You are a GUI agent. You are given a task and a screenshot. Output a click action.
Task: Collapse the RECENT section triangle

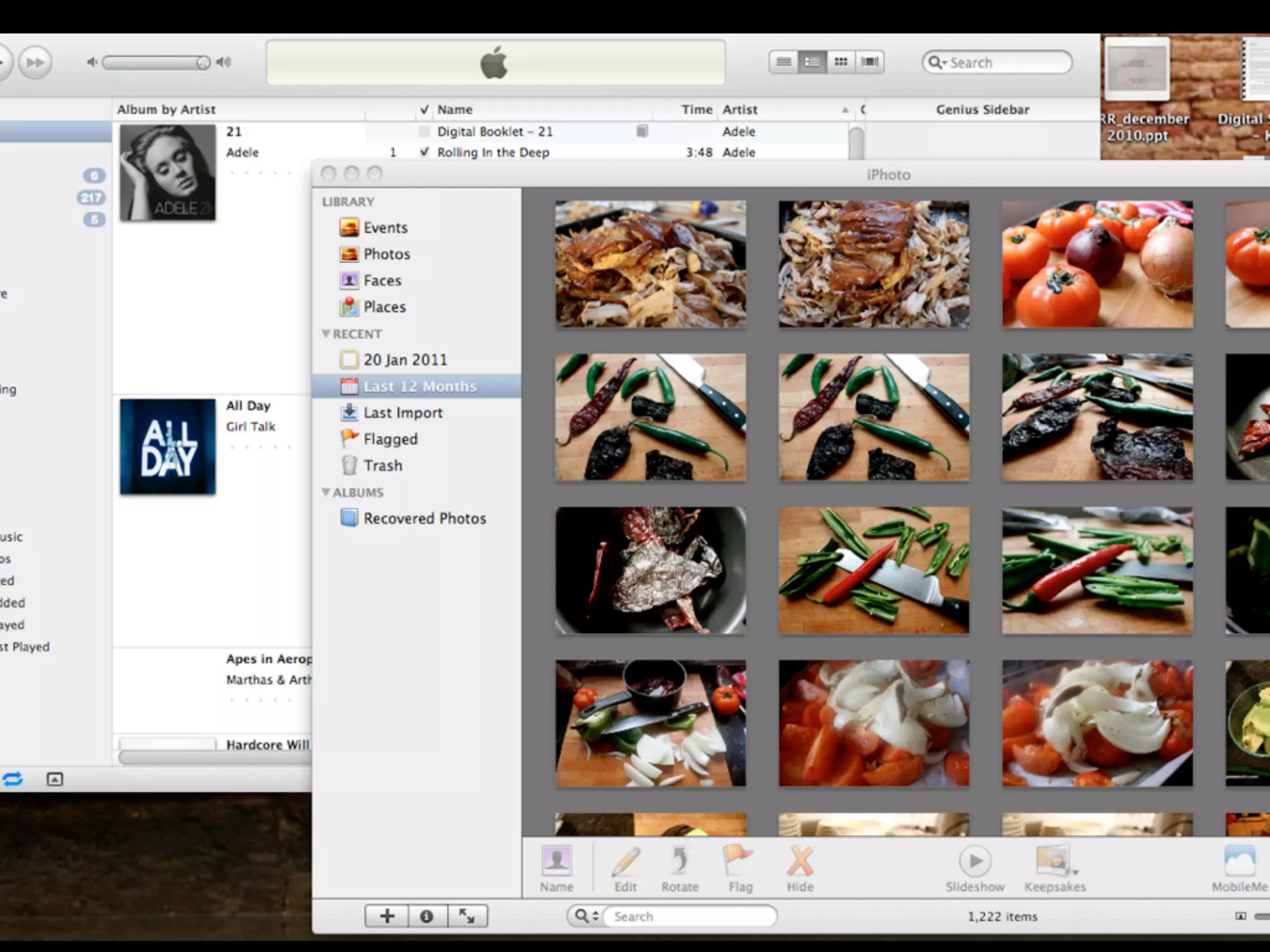tap(326, 334)
